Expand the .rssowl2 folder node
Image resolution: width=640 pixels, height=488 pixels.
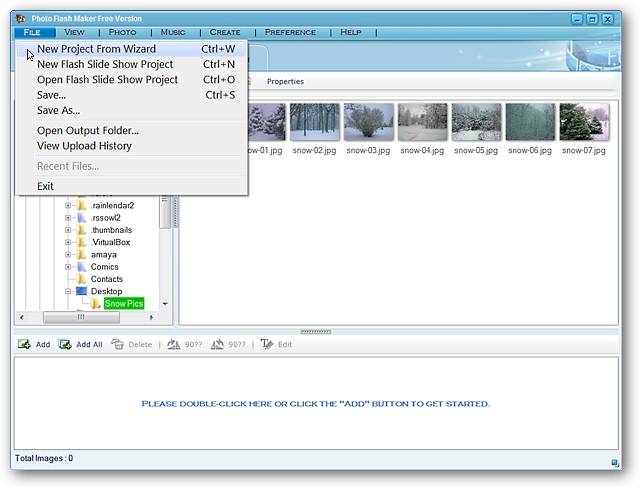click(68, 217)
